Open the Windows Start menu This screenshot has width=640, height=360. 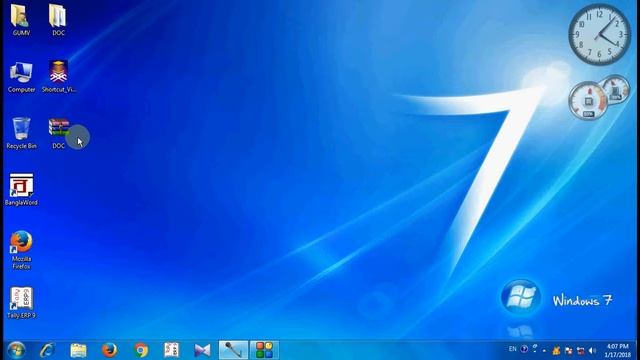point(16,350)
